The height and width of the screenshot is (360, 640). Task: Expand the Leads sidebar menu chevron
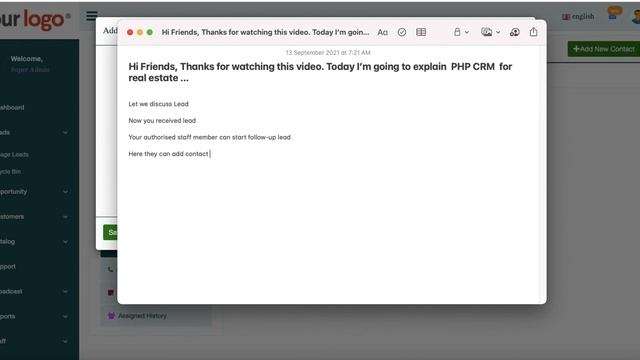[65, 133]
